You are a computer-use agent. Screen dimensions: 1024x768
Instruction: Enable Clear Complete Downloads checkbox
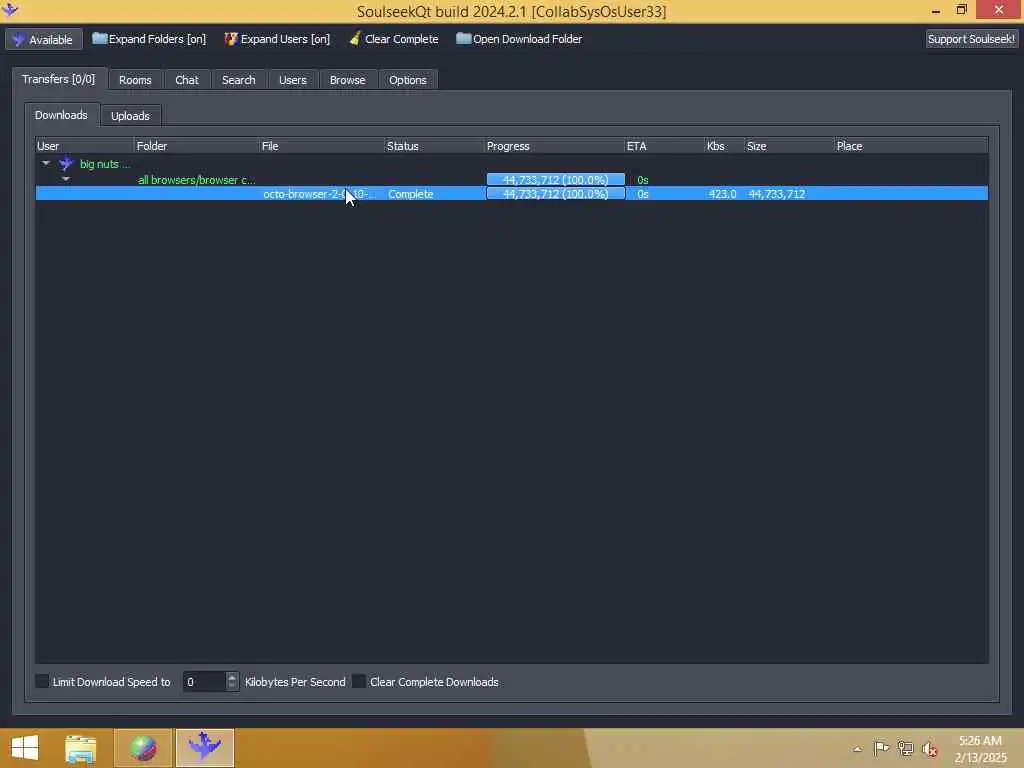(x=359, y=682)
